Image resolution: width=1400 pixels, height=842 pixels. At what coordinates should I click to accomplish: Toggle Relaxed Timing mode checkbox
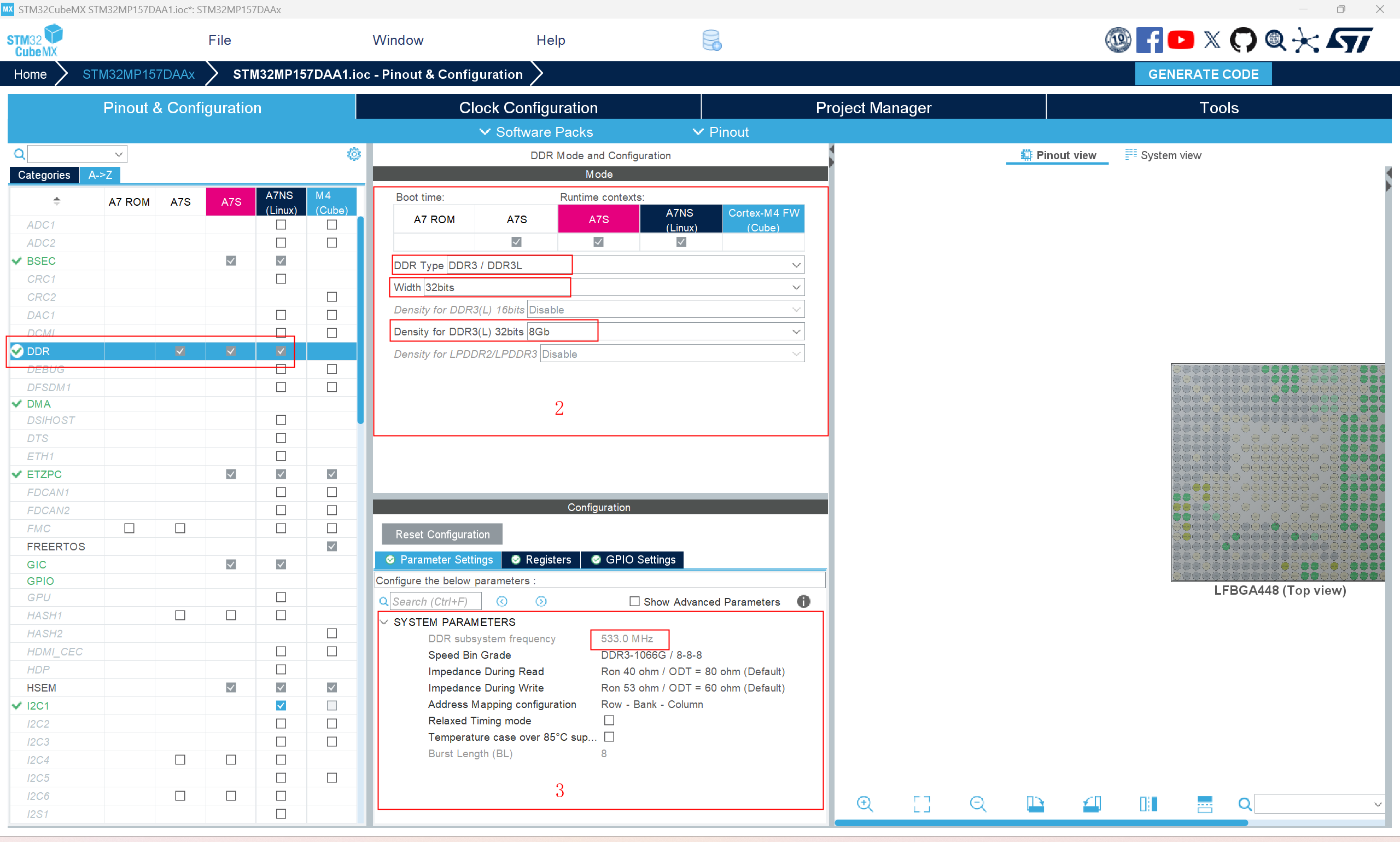pyautogui.click(x=609, y=721)
